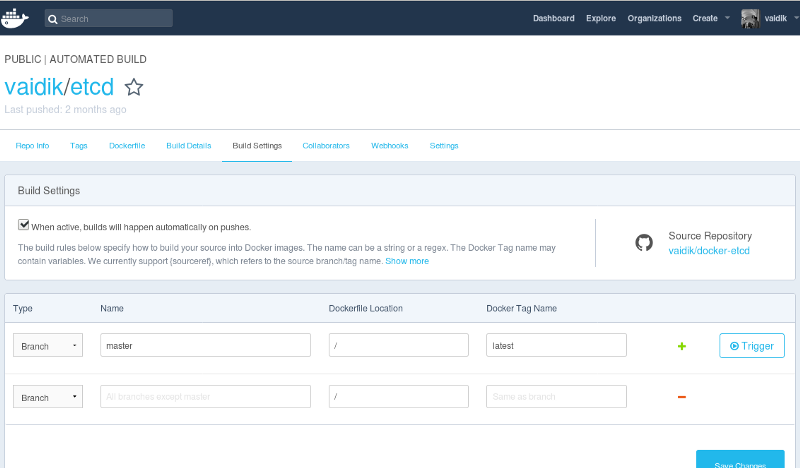Select the Build Settings tab

click(x=257, y=146)
